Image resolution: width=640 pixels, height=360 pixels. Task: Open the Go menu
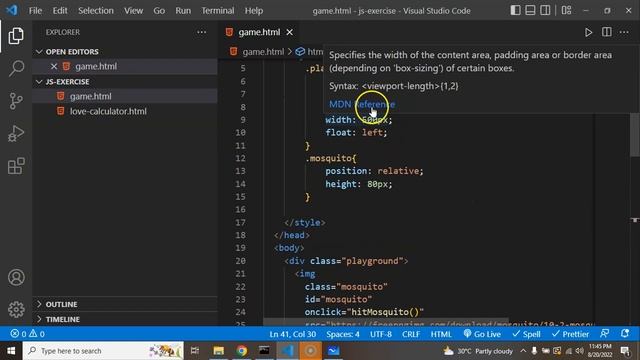[159, 11]
